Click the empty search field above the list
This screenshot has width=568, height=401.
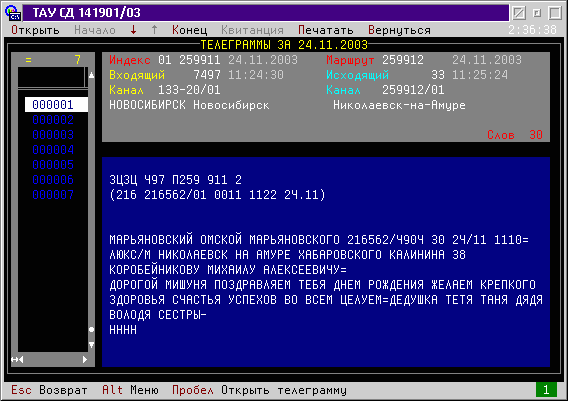[x=51, y=77]
